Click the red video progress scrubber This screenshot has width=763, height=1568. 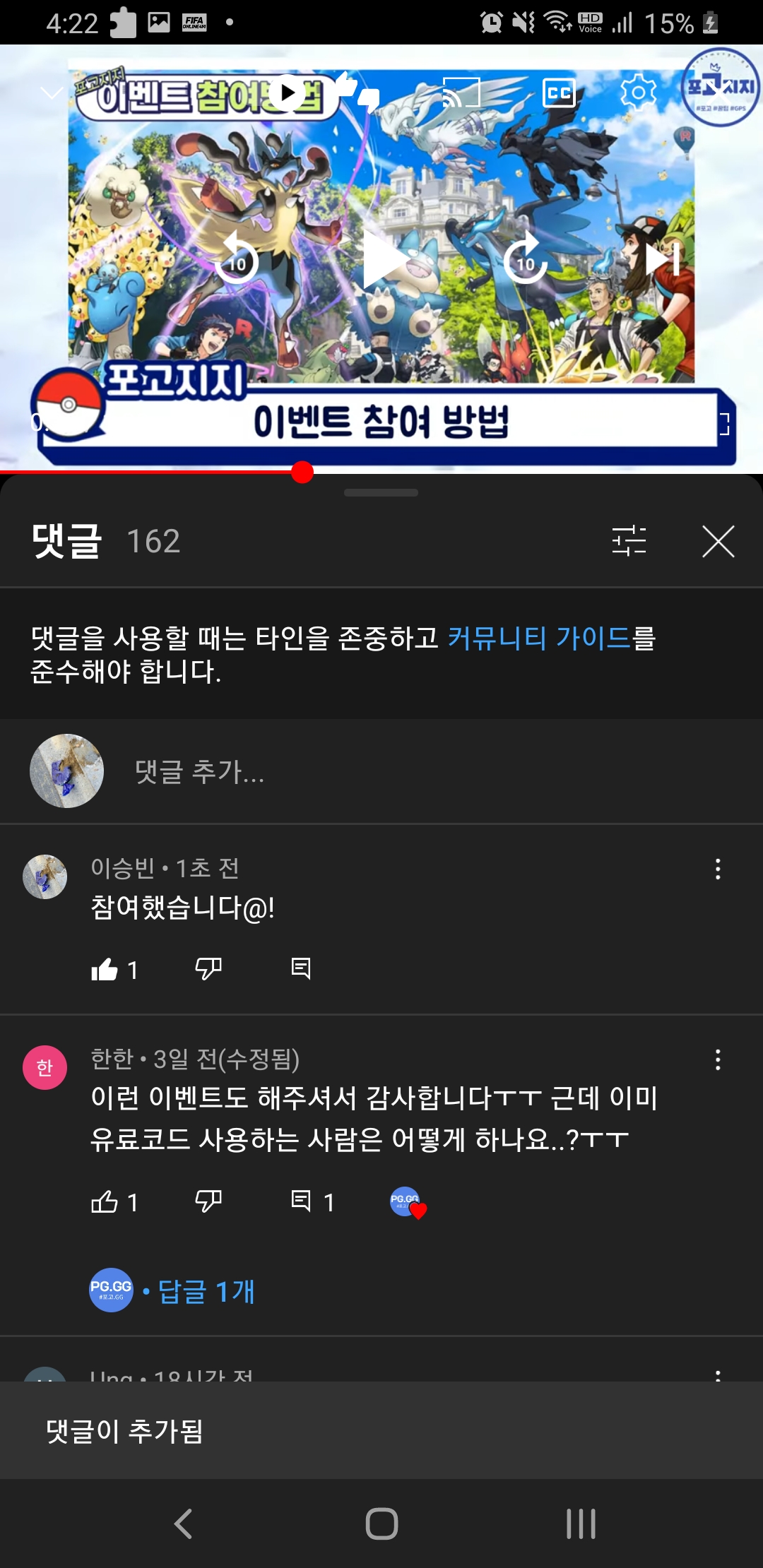point(302,472)
